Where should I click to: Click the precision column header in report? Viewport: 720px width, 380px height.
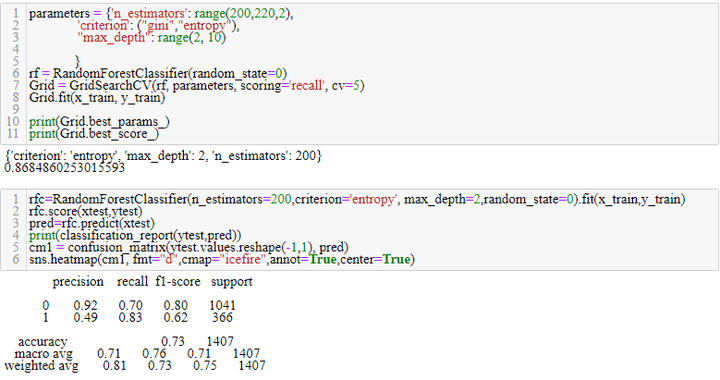[x=78, y=281]
